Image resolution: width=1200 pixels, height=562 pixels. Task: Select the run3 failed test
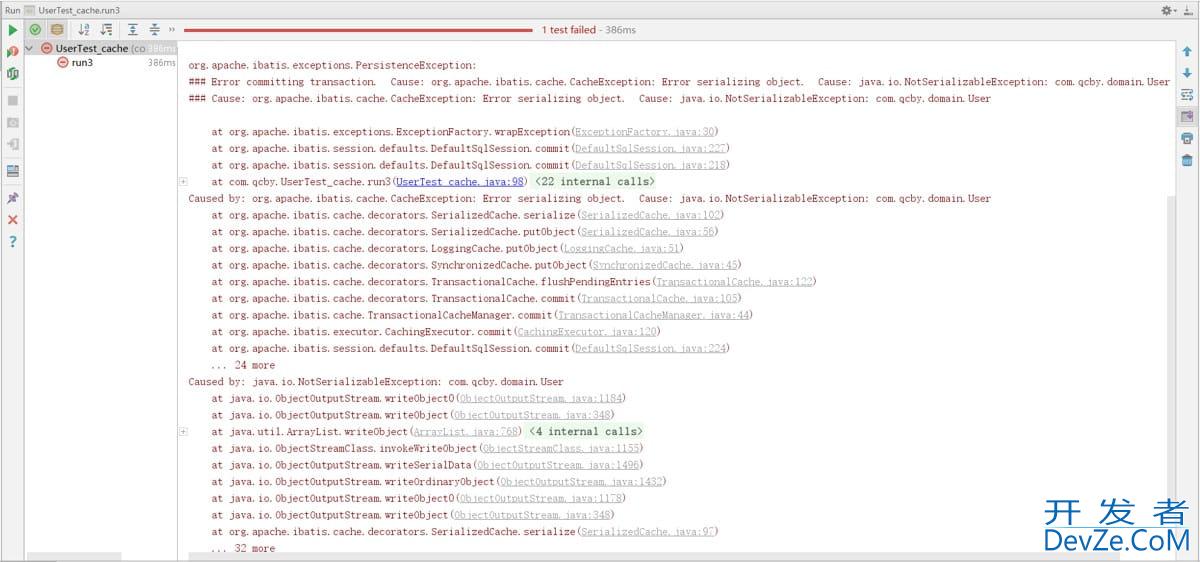pos(81,62)
